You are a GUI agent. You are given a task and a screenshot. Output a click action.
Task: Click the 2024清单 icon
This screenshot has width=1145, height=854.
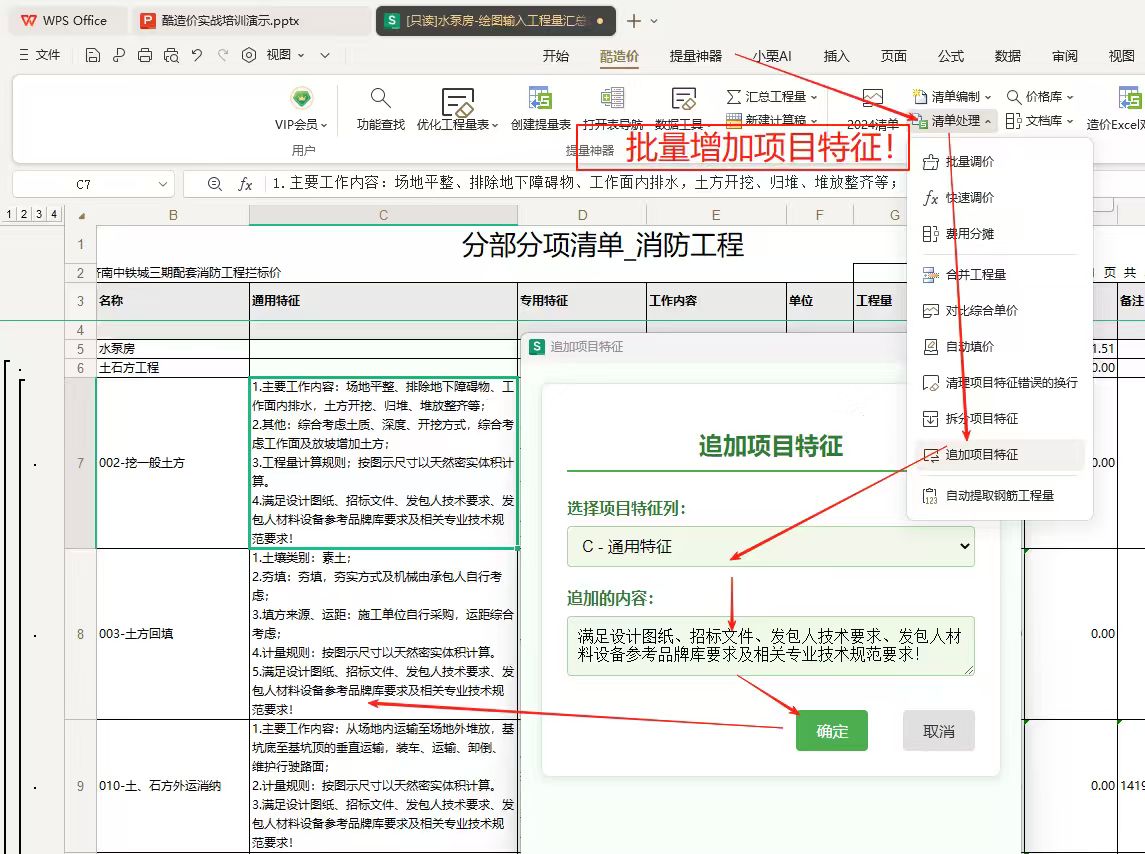(872, 100)
